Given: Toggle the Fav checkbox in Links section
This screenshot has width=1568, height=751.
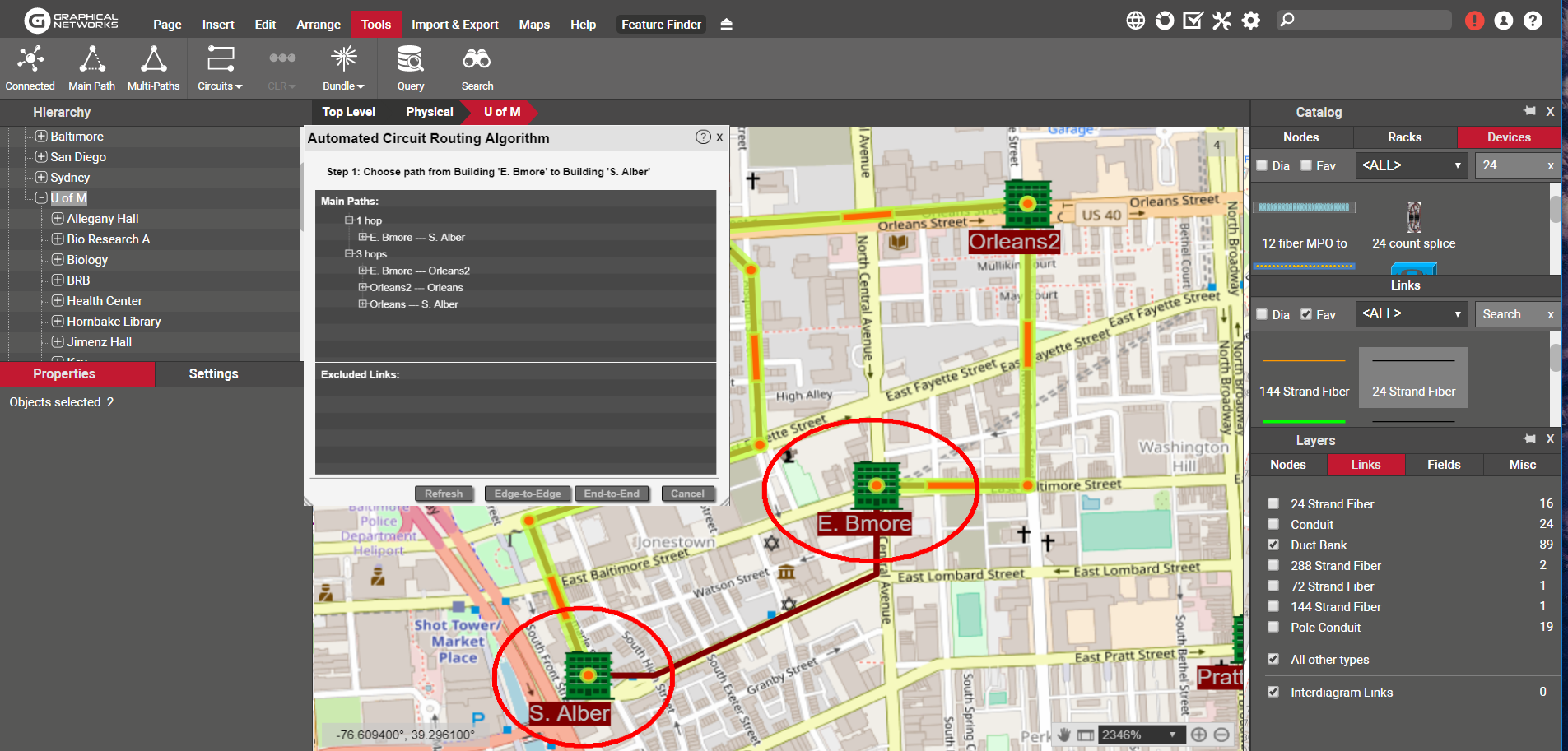Looking at the screenshot, I should pos(1306,314).
